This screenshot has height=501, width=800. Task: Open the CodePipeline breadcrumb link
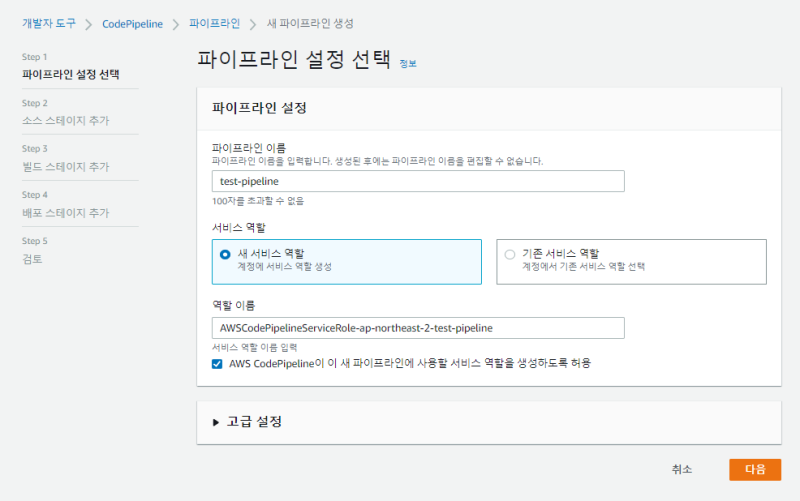133,22
